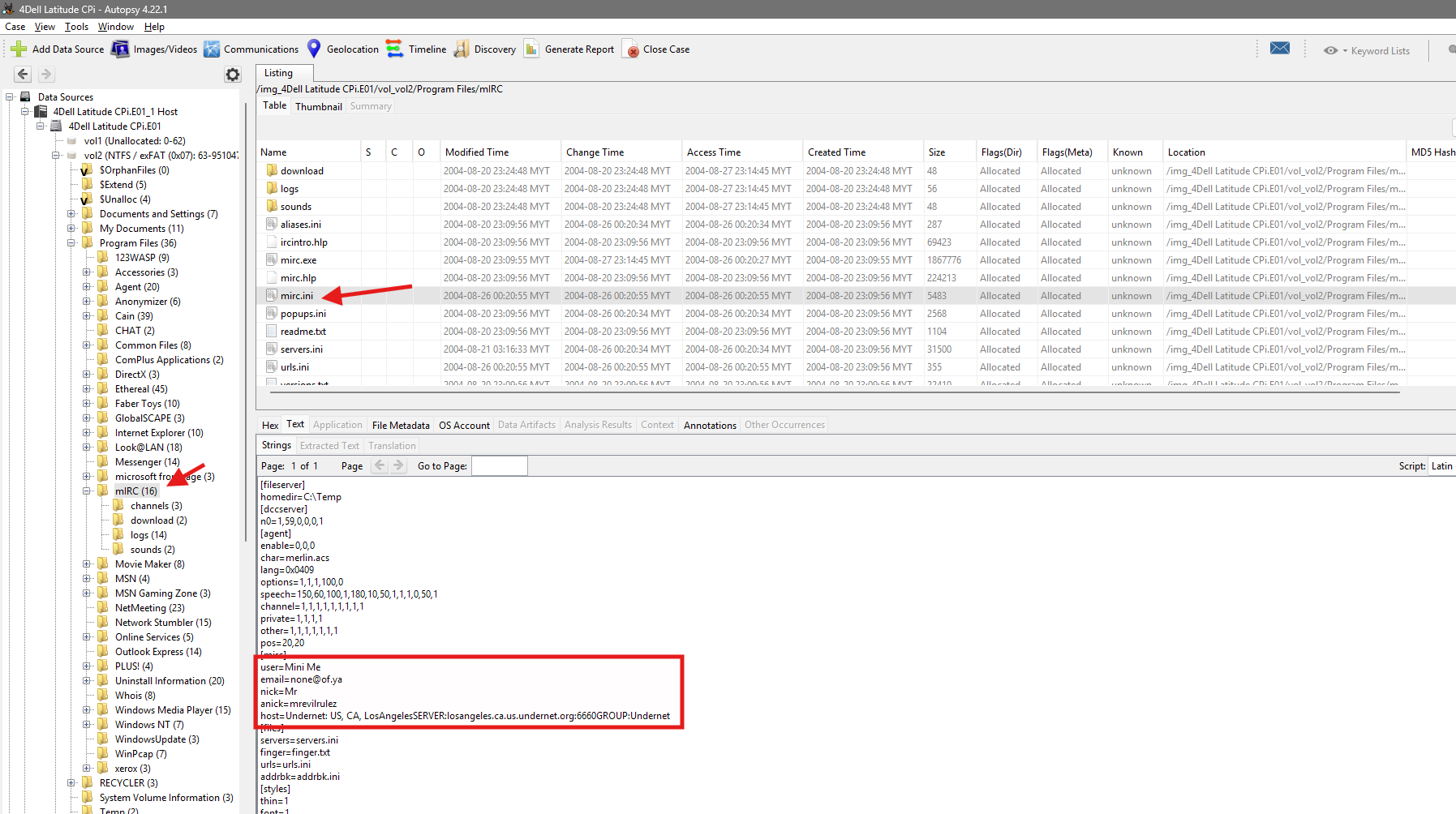Click the sounds folder icon in the table
The height and width of the screenshot is (814, 1456).
tap(272, 207)
